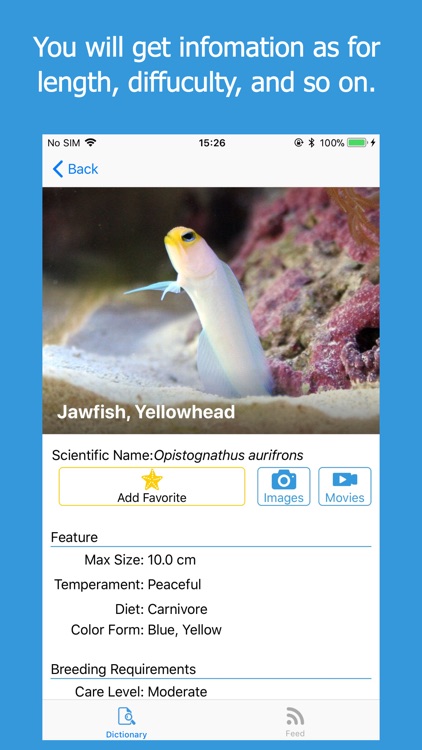This screenshot has height=750, width=422.
Task: Tap the Bluetooth status icon
Action: coord(311,143)
